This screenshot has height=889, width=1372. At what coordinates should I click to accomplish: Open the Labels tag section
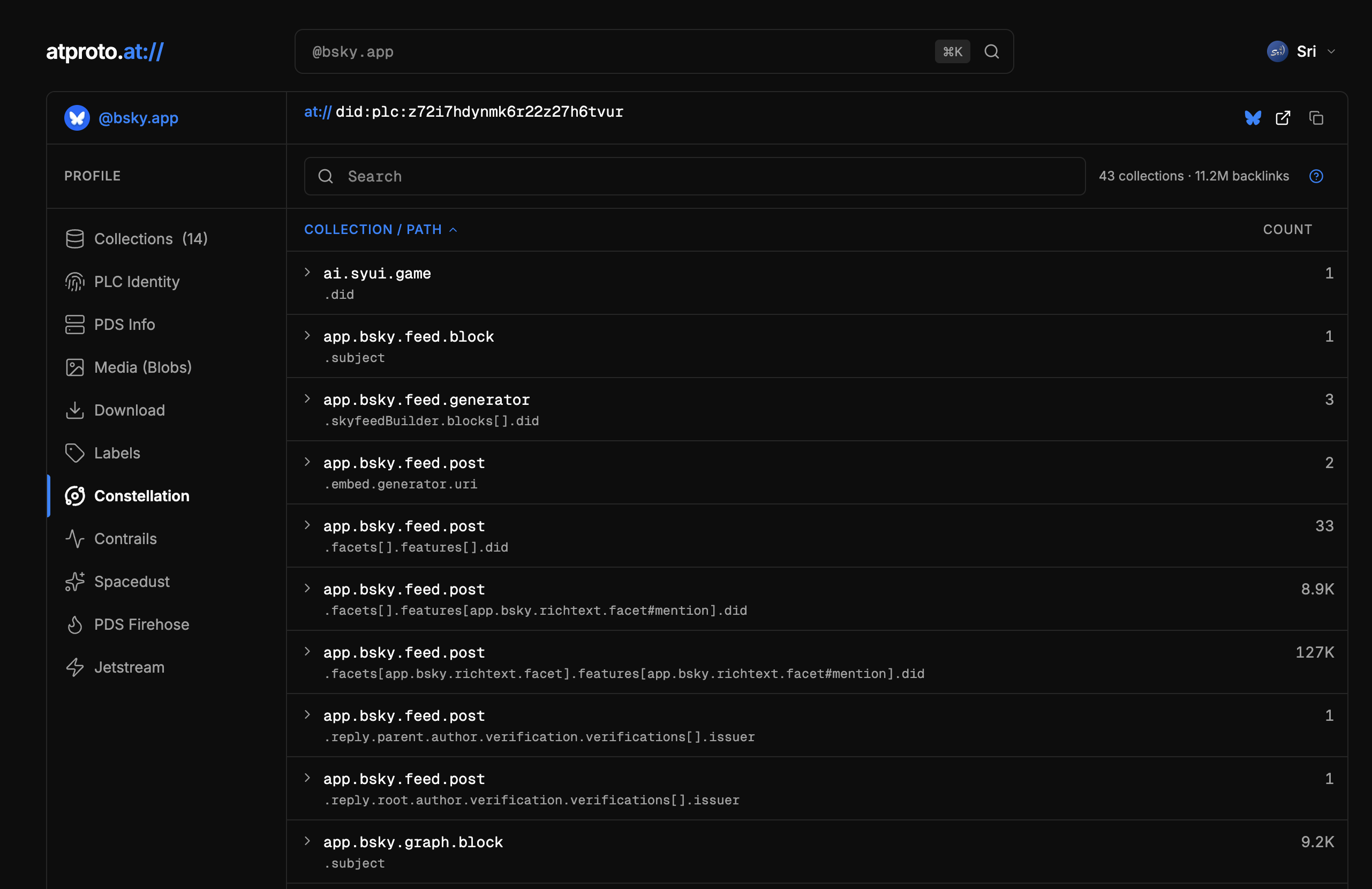click(x=117, y=453)
